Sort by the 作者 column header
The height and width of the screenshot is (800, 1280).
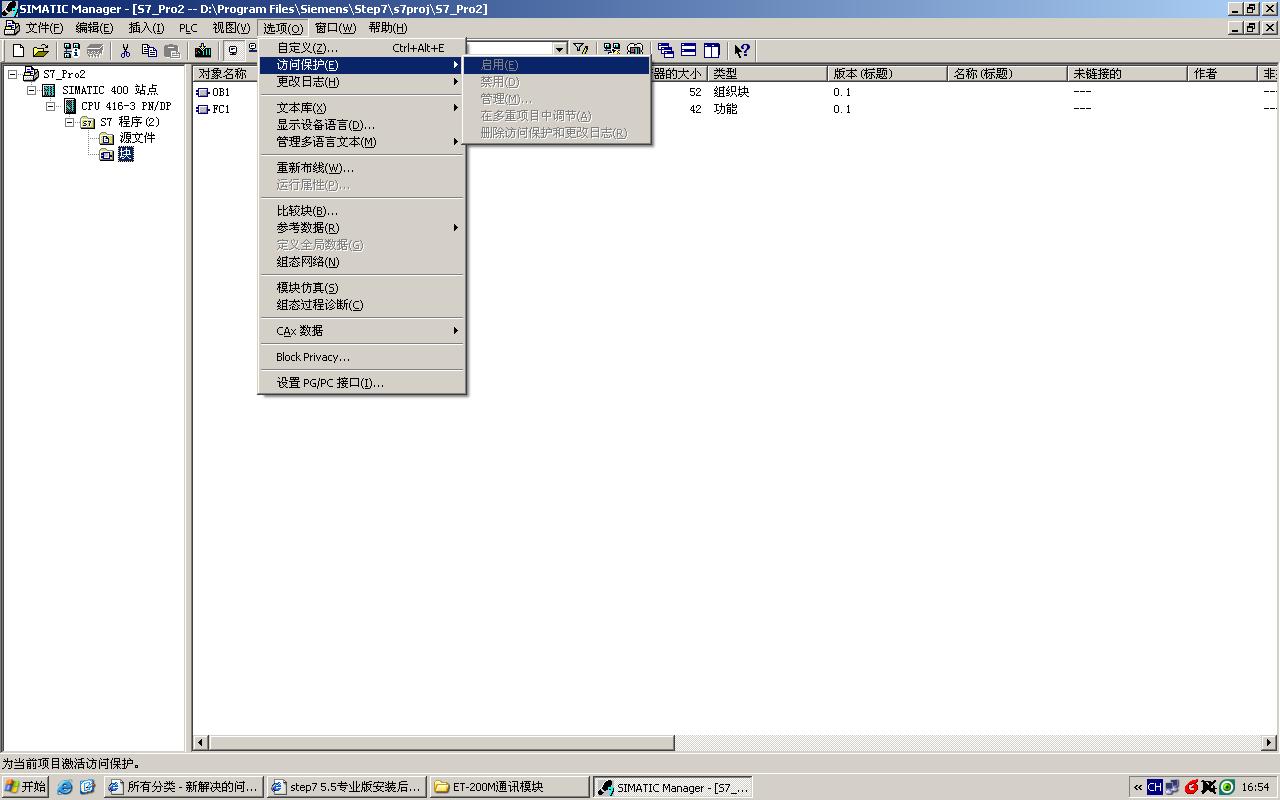pos(1223,74)
